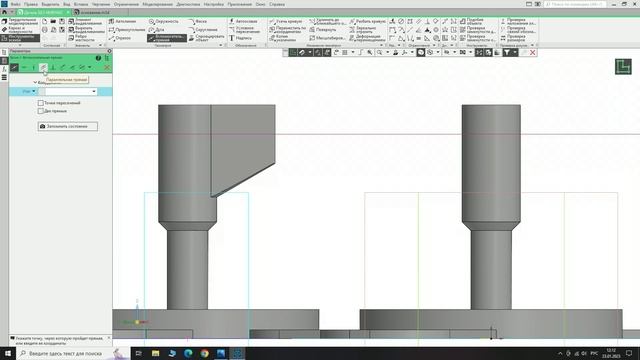Viewport: 640px width, 360px height.
Task: Open the help icon in parameters panel
Action: coord(98,58)
